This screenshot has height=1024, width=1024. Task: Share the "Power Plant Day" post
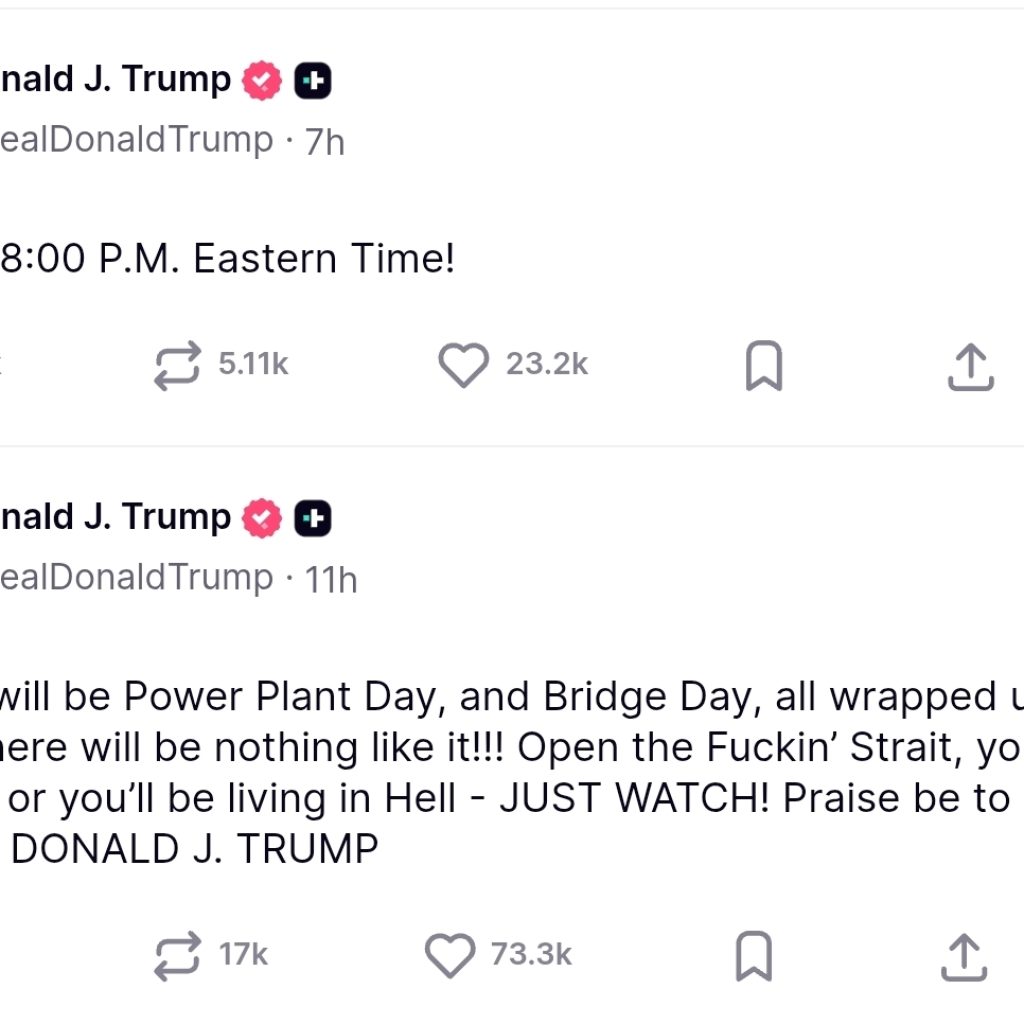[x=964, y=957]
